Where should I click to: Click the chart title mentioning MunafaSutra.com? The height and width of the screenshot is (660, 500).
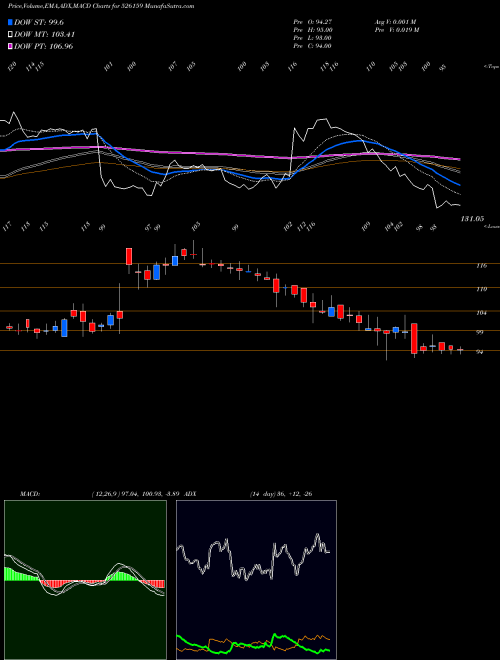pos(101,6)
